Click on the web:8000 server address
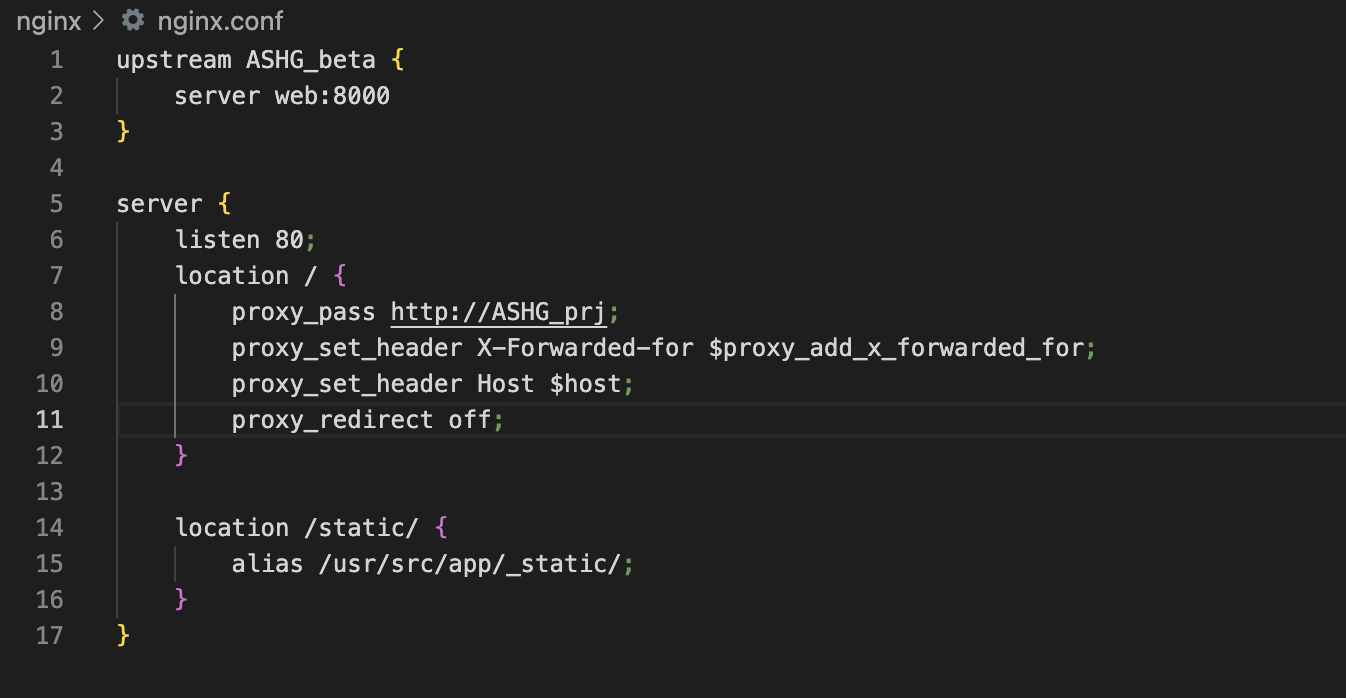The image size is (1346, 698). click(x=332, y=96)
